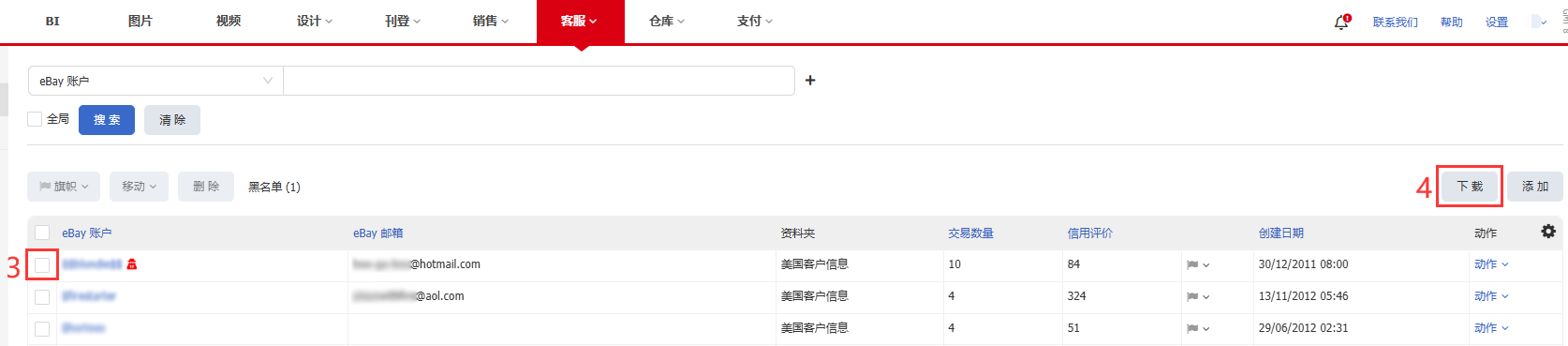Check the row created 29/06/2012
The image size is (1568, 346).
(x=42, y=329)
